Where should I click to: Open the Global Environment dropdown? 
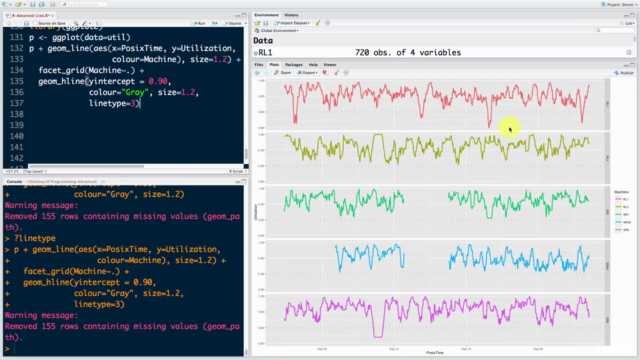pos(277,31)
